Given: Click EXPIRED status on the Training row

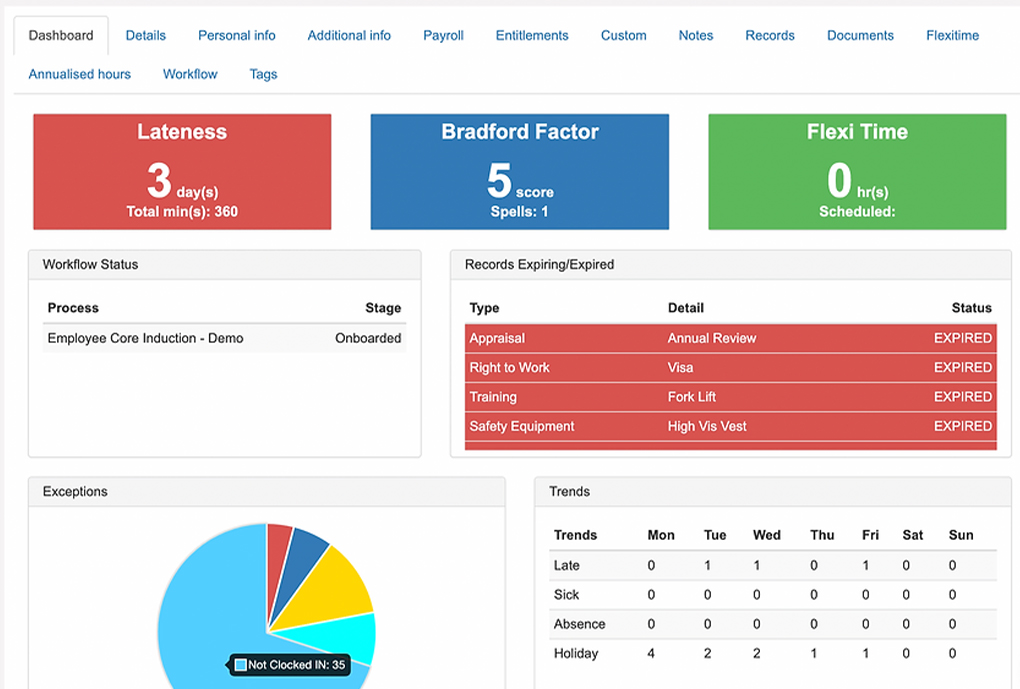Looking at the screenshot, I should click(963, 397).
